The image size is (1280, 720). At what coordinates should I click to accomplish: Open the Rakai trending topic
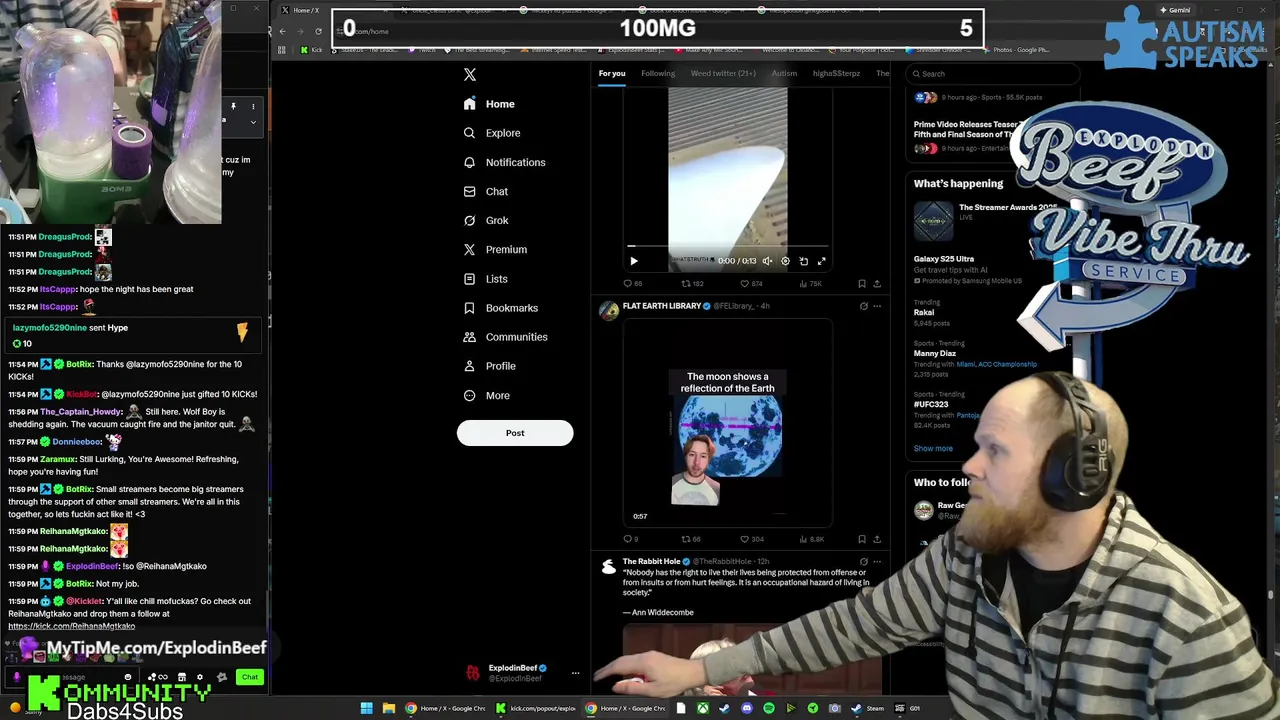[x=924, y=312]
